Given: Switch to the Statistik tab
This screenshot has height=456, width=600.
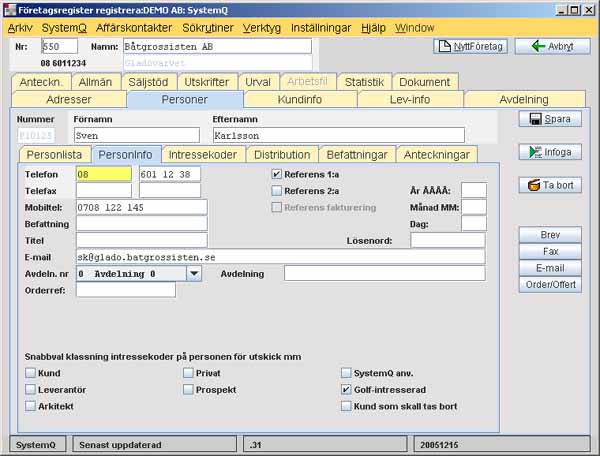Looking at the screenshot, I should coord(364,82).
